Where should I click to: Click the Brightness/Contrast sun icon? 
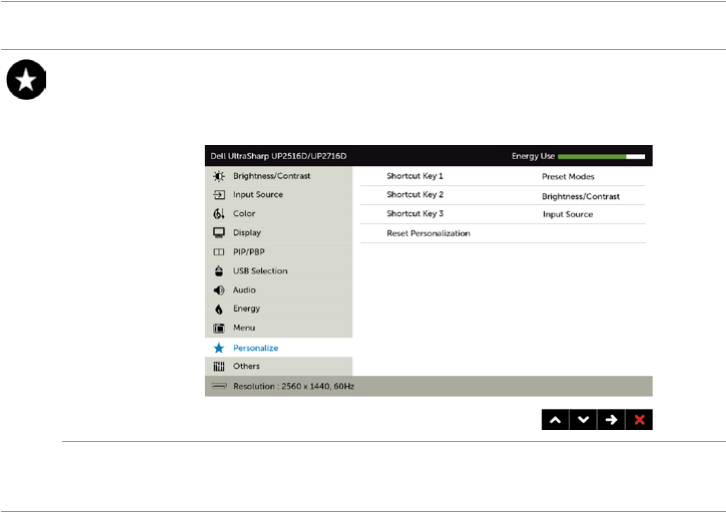(219, 176)
